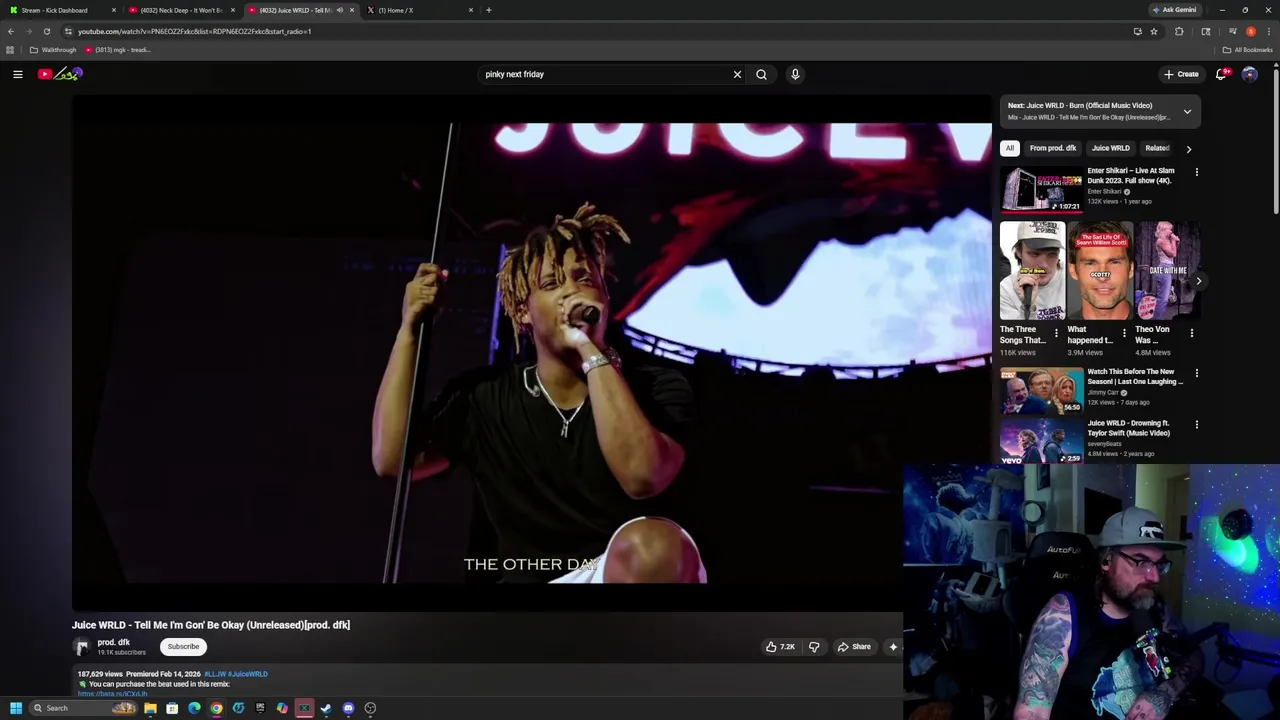Subscribe to prod. dfk
The width and height of the screenshot is (1280, 720).
pyautogui.click(x=183, y=647)
